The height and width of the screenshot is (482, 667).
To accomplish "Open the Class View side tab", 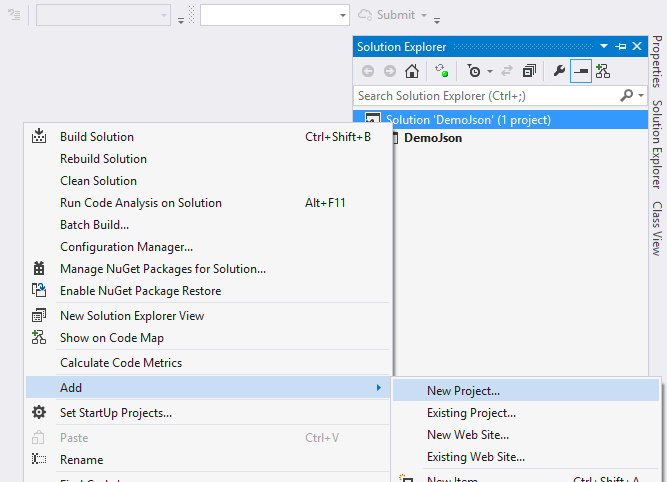I will point(657,228).
